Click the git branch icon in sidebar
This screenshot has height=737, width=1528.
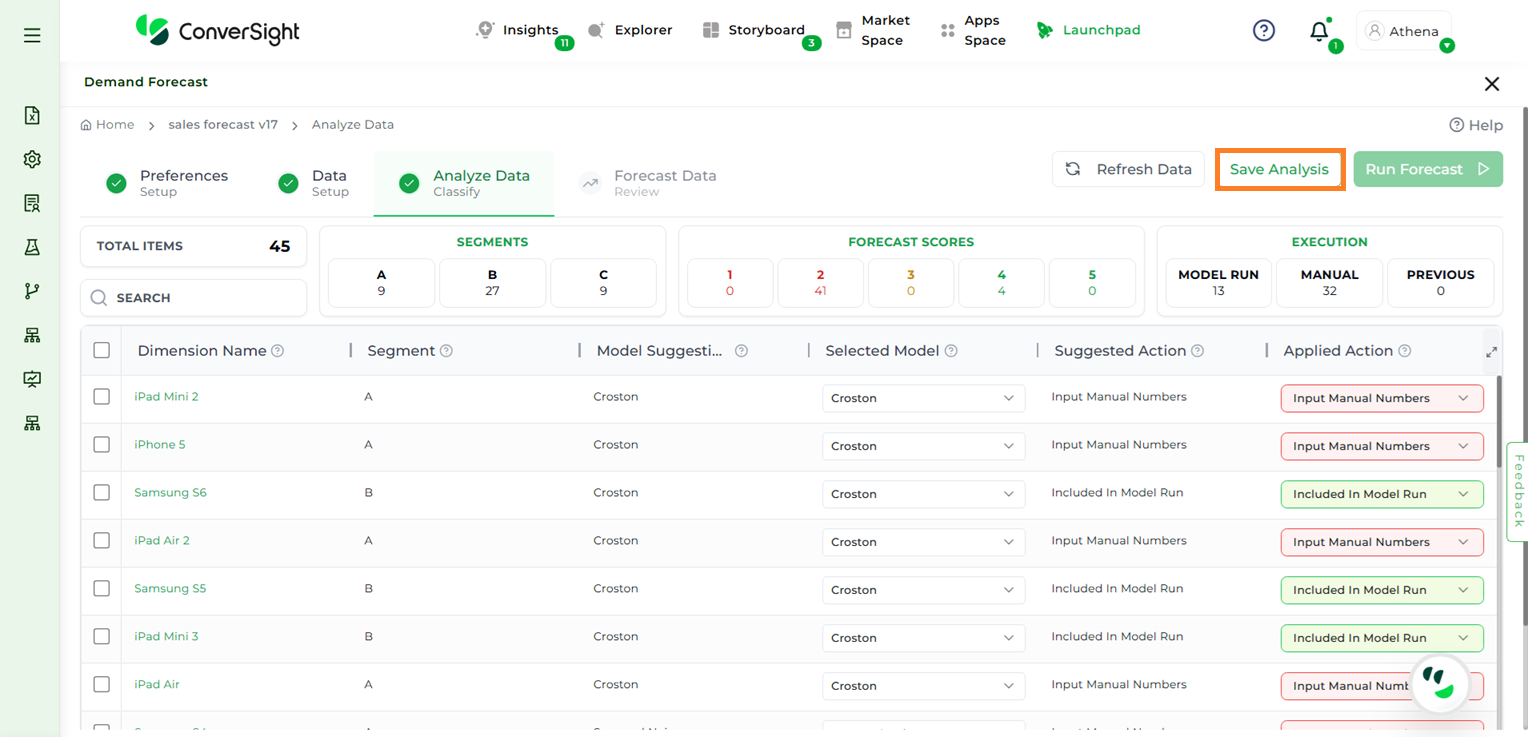(32, 291)
